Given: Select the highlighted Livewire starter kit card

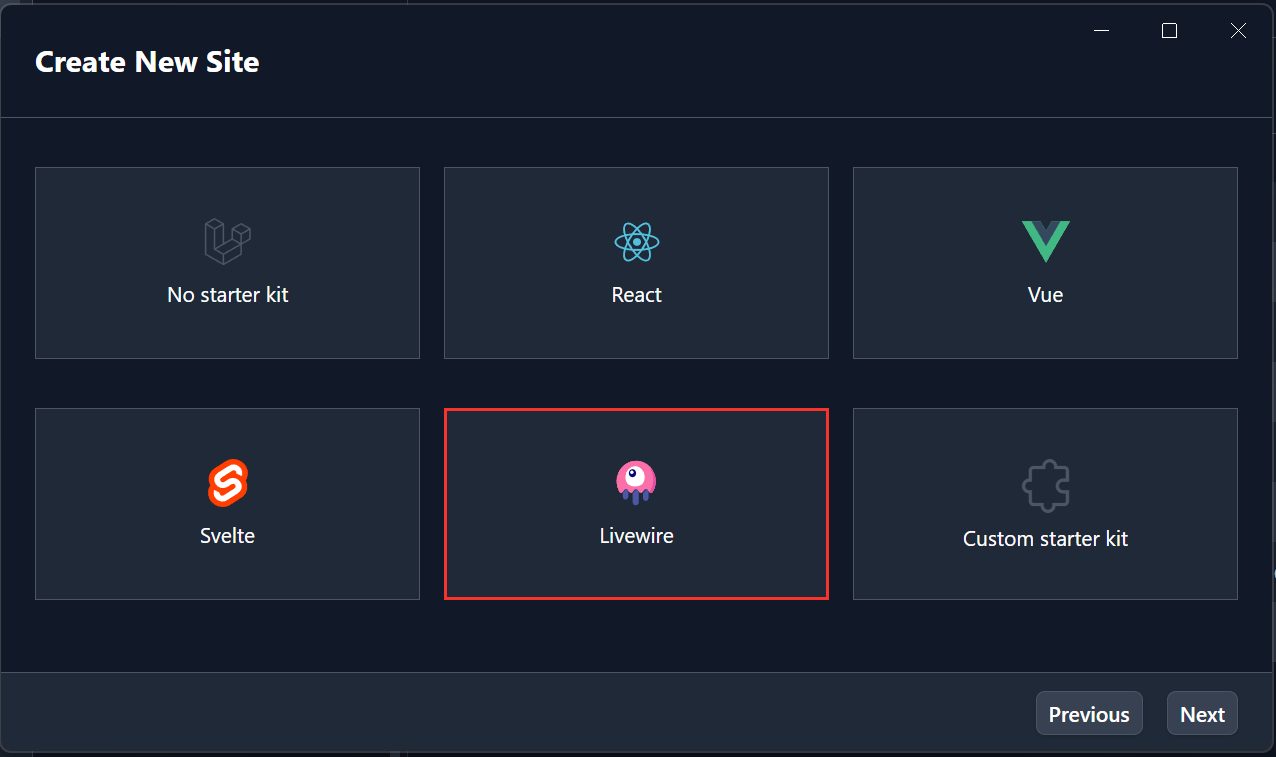Looking at the screenshot, I should click(x=636, y=504).
